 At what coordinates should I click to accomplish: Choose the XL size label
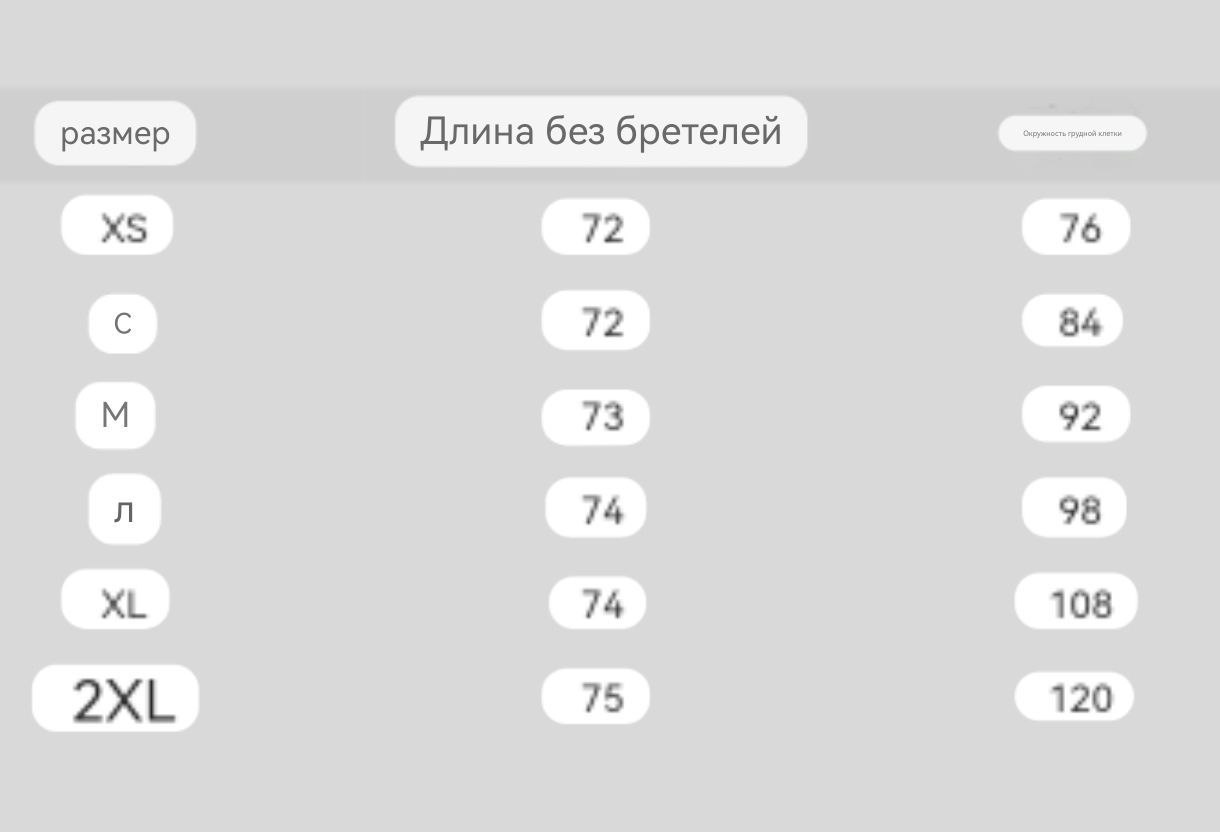point(116,600)
